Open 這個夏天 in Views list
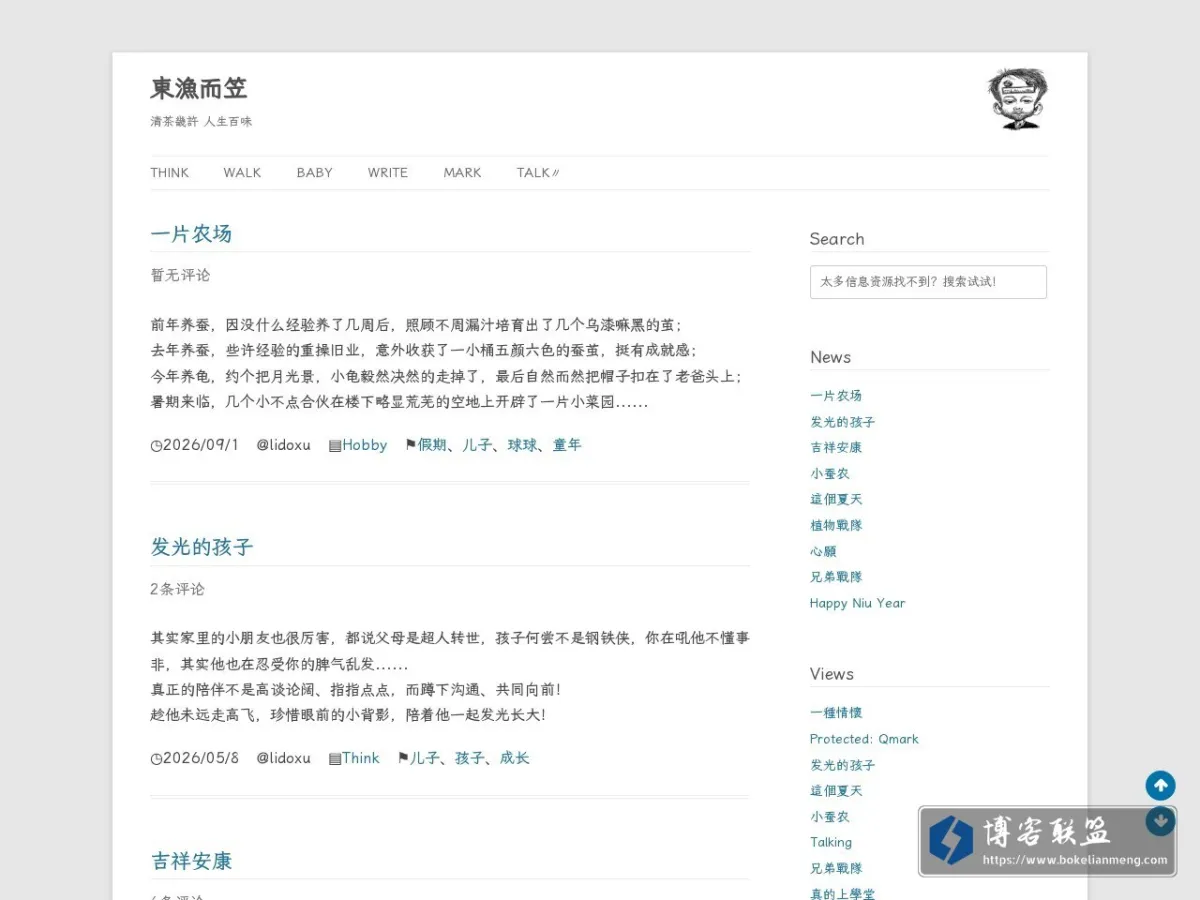The image size is (1200, 900). (x=836, y=791)
